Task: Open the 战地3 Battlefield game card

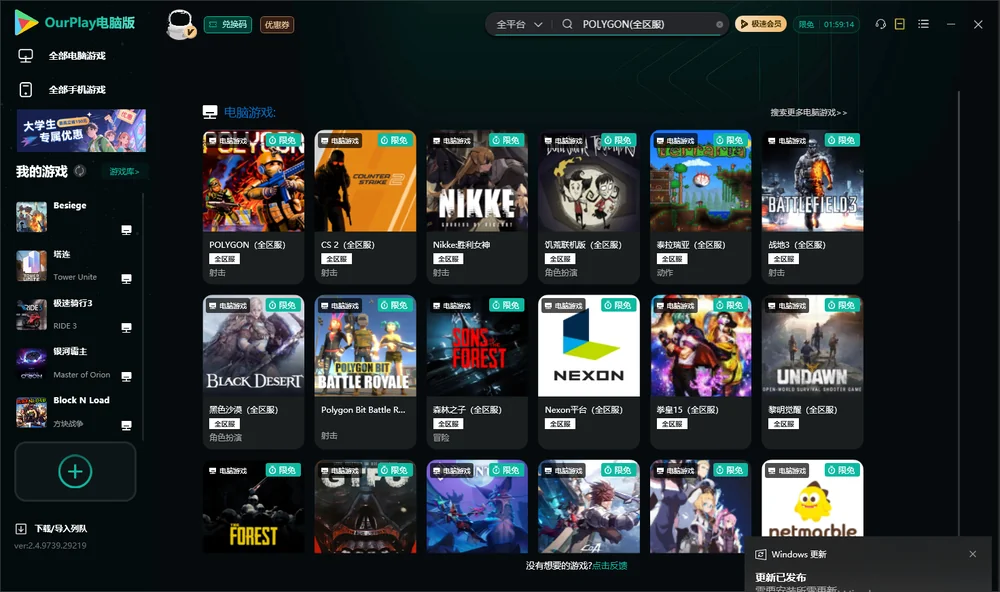Action: point(812,207)
